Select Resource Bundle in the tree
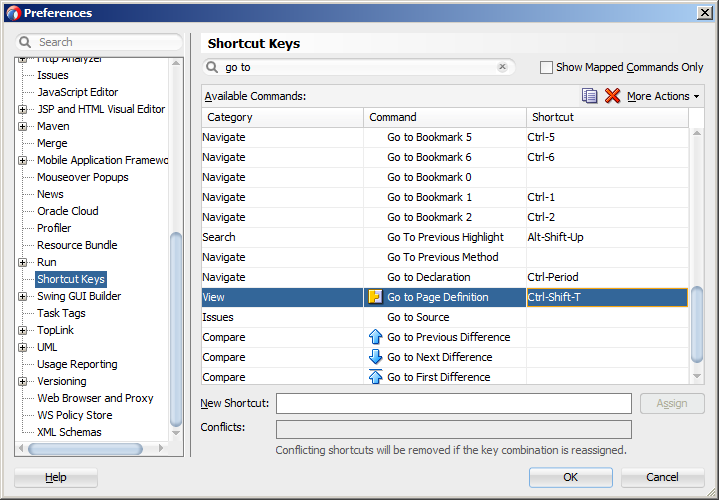Screen dimensions: 719x500 tap(77, 245)
